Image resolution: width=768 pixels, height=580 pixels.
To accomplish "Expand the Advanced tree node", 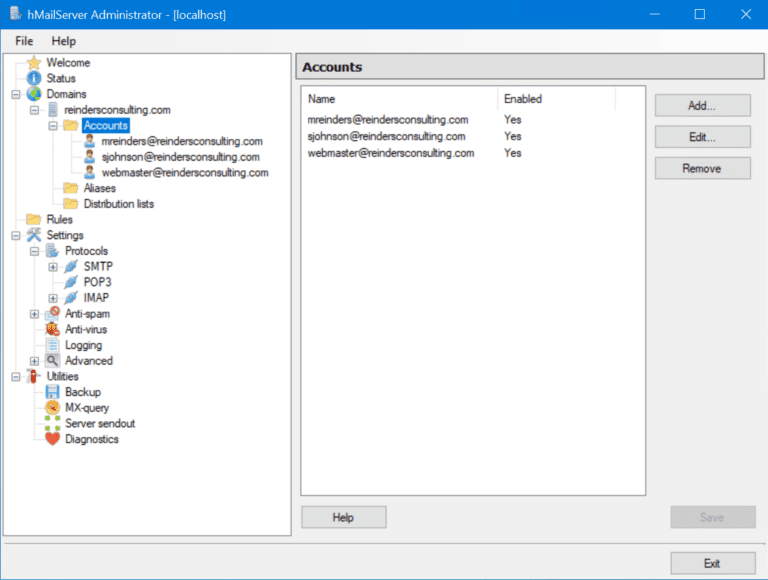I will pyautogui.click(x=34, y=361).
